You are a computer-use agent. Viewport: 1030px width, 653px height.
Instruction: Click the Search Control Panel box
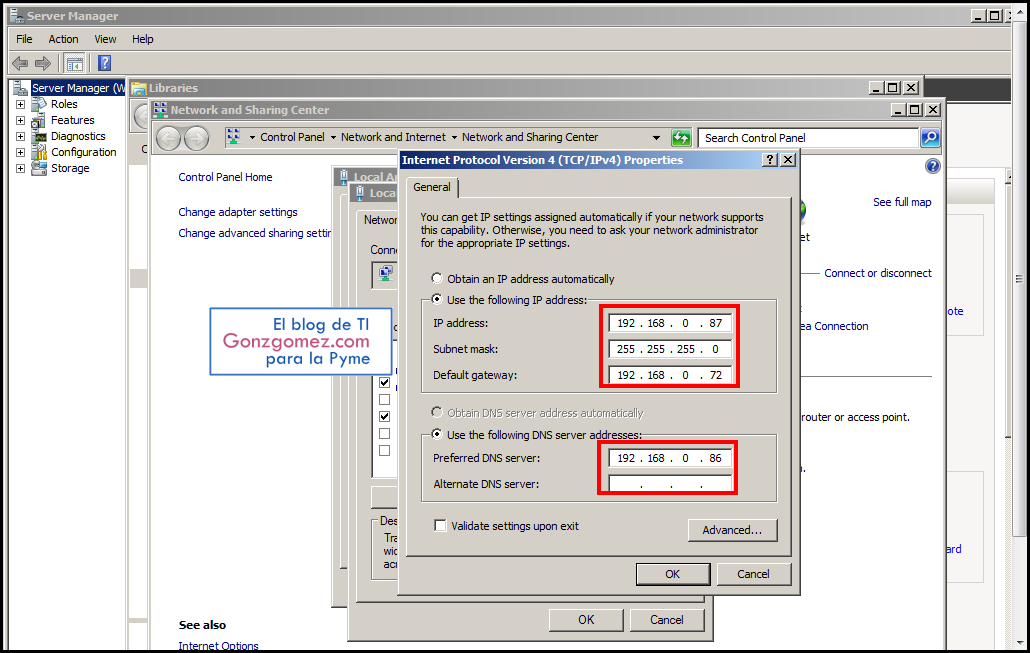pos(808,138)
